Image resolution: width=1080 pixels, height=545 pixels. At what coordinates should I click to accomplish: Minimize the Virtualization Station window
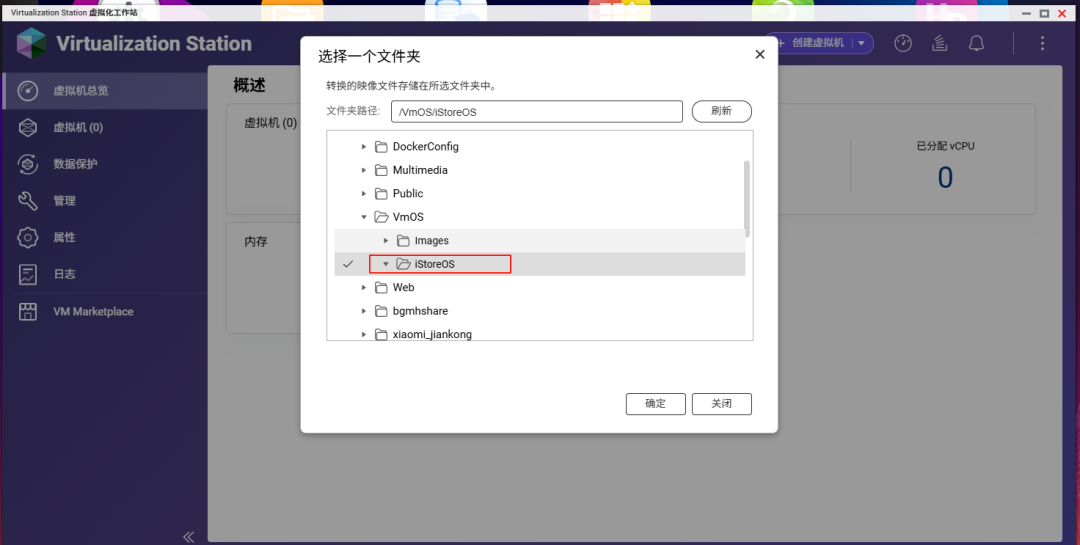1026,13
